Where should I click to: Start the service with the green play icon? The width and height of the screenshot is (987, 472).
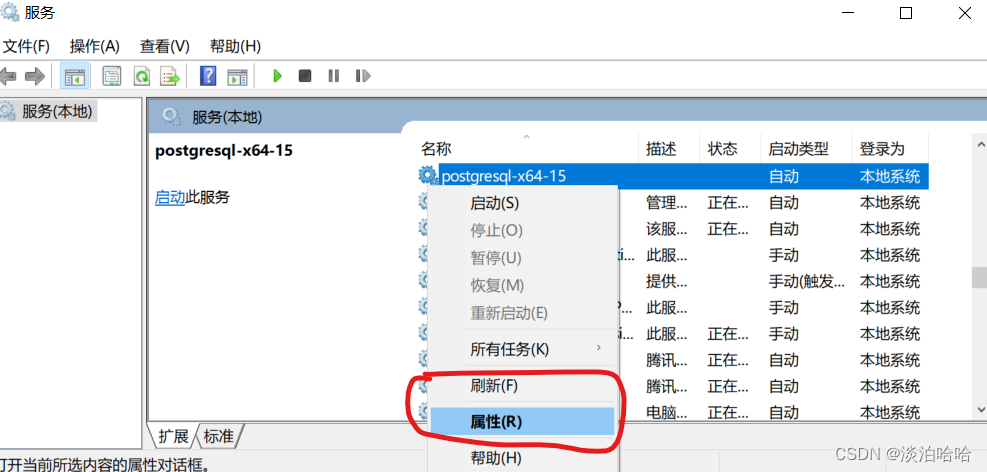pyautogui.click(x=277, y=76)
